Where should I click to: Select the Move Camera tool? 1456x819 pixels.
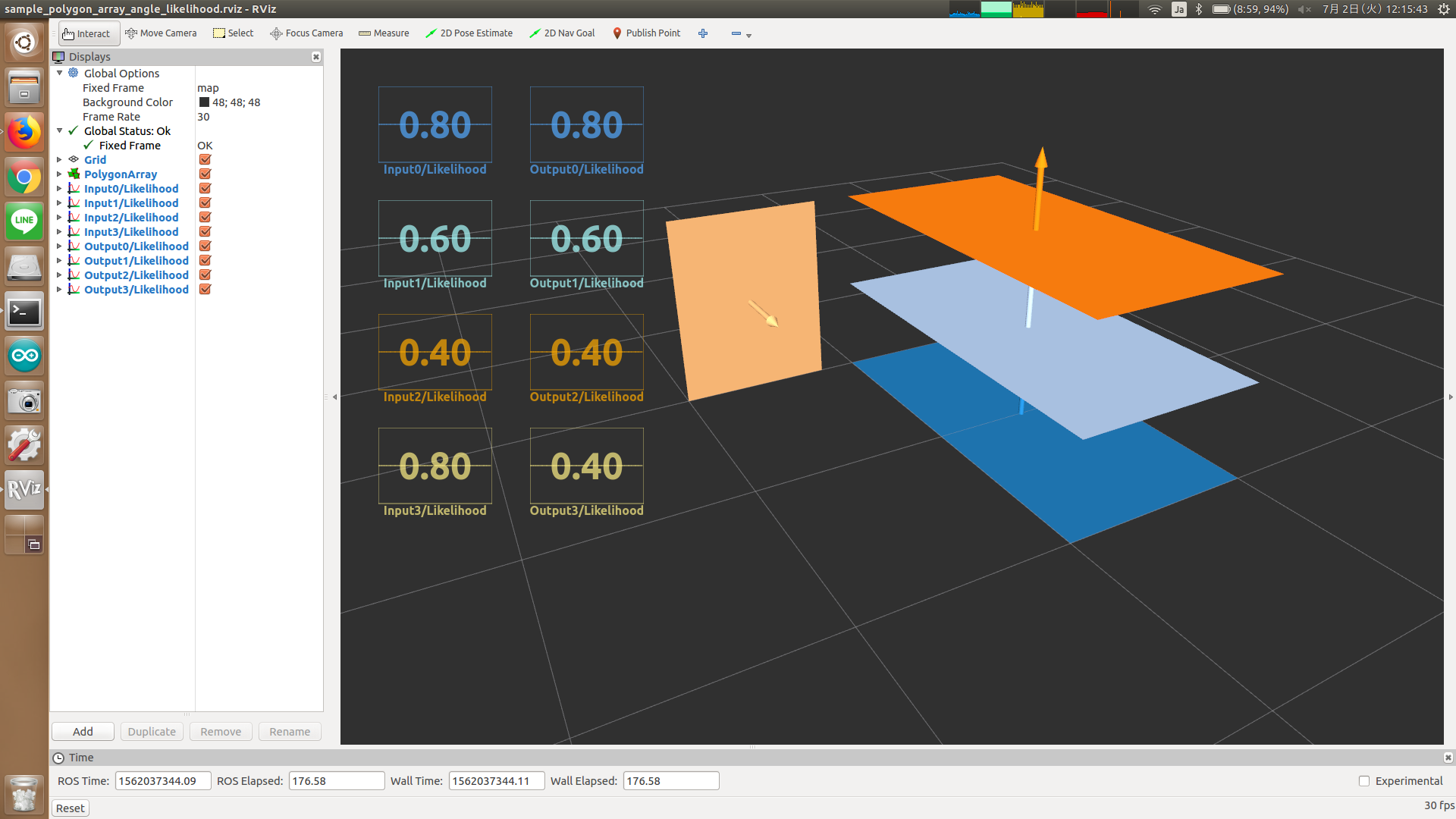[x=161, y=33]
